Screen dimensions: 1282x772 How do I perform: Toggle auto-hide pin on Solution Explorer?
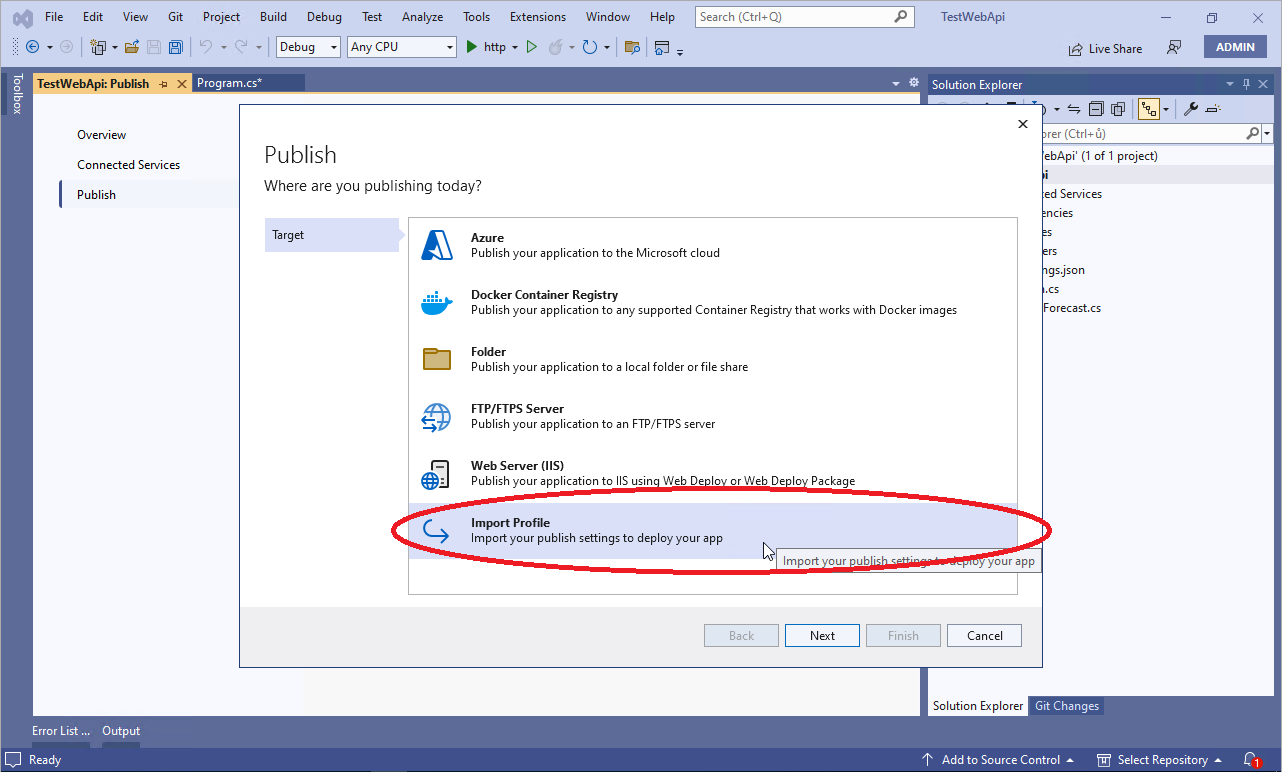[1247, 84]
